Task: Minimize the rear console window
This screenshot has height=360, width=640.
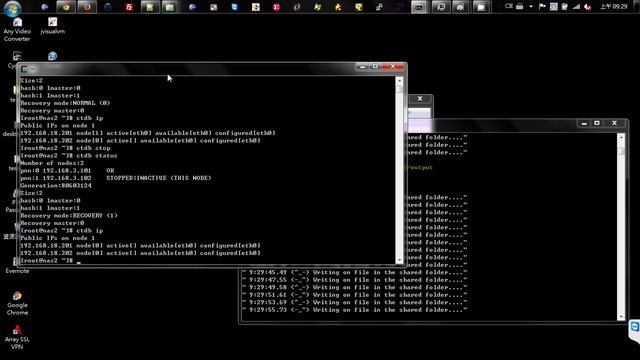Action: [x=584, y=123]
